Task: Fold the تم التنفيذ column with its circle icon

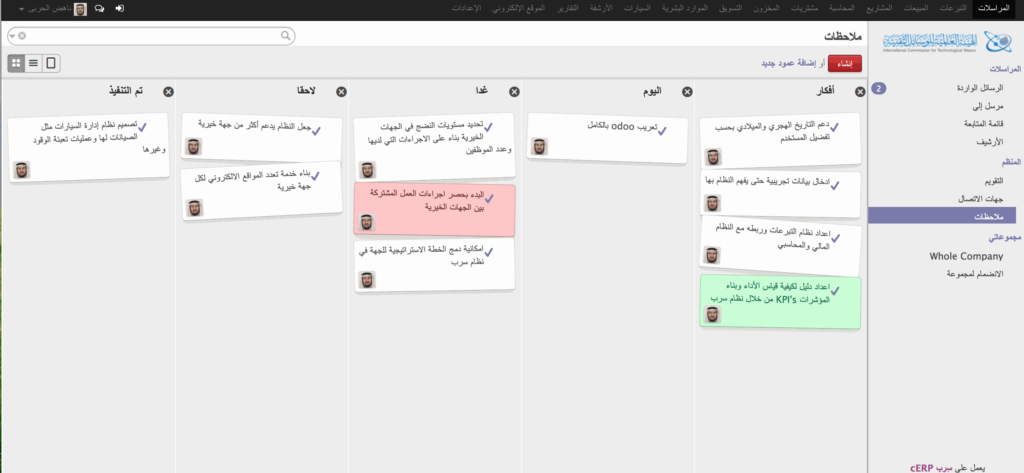Action: (x=168, y=92)
